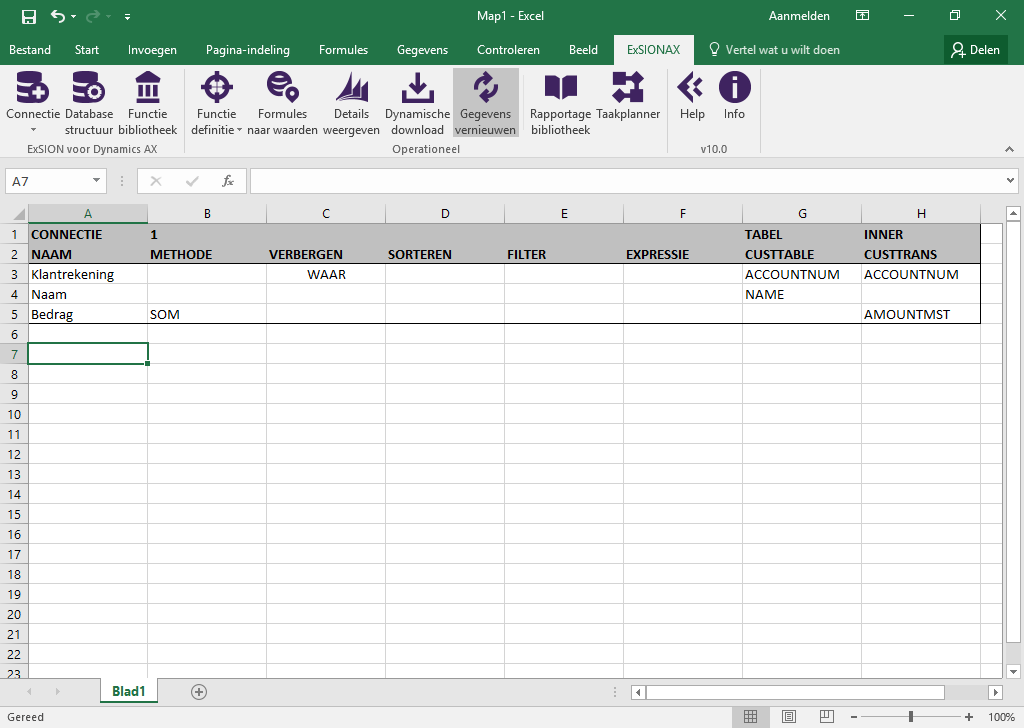The width and height of the screenshot is (1024, 728).
Task: Open Rapportage bibliotheek
Action: coord(560,103)
